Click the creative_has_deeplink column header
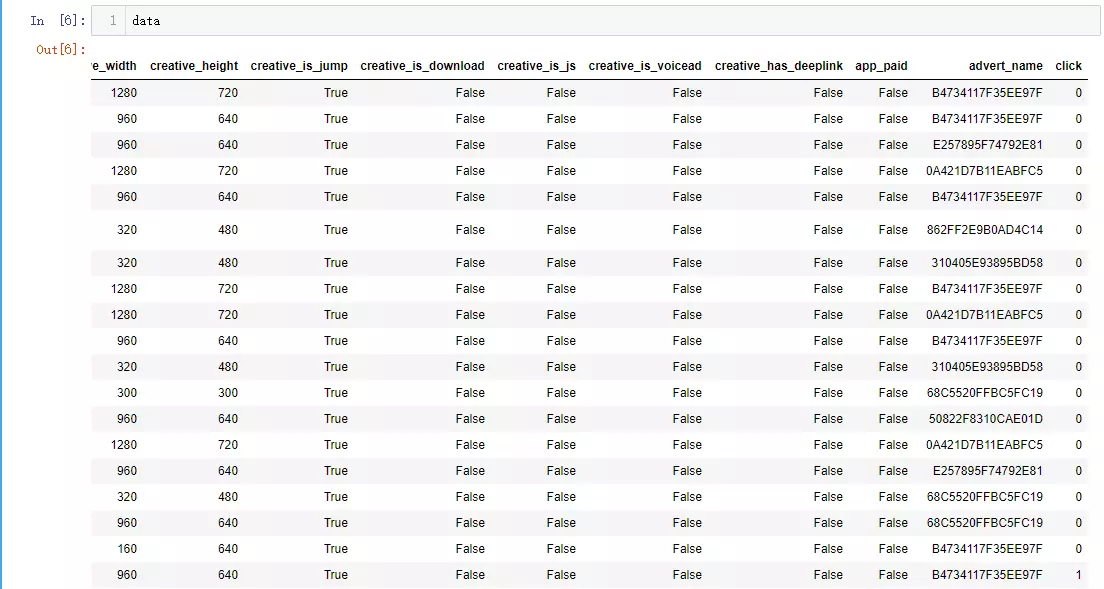Screen dimensions: 1104x589 pyautogui.click(x=779, y=65)
